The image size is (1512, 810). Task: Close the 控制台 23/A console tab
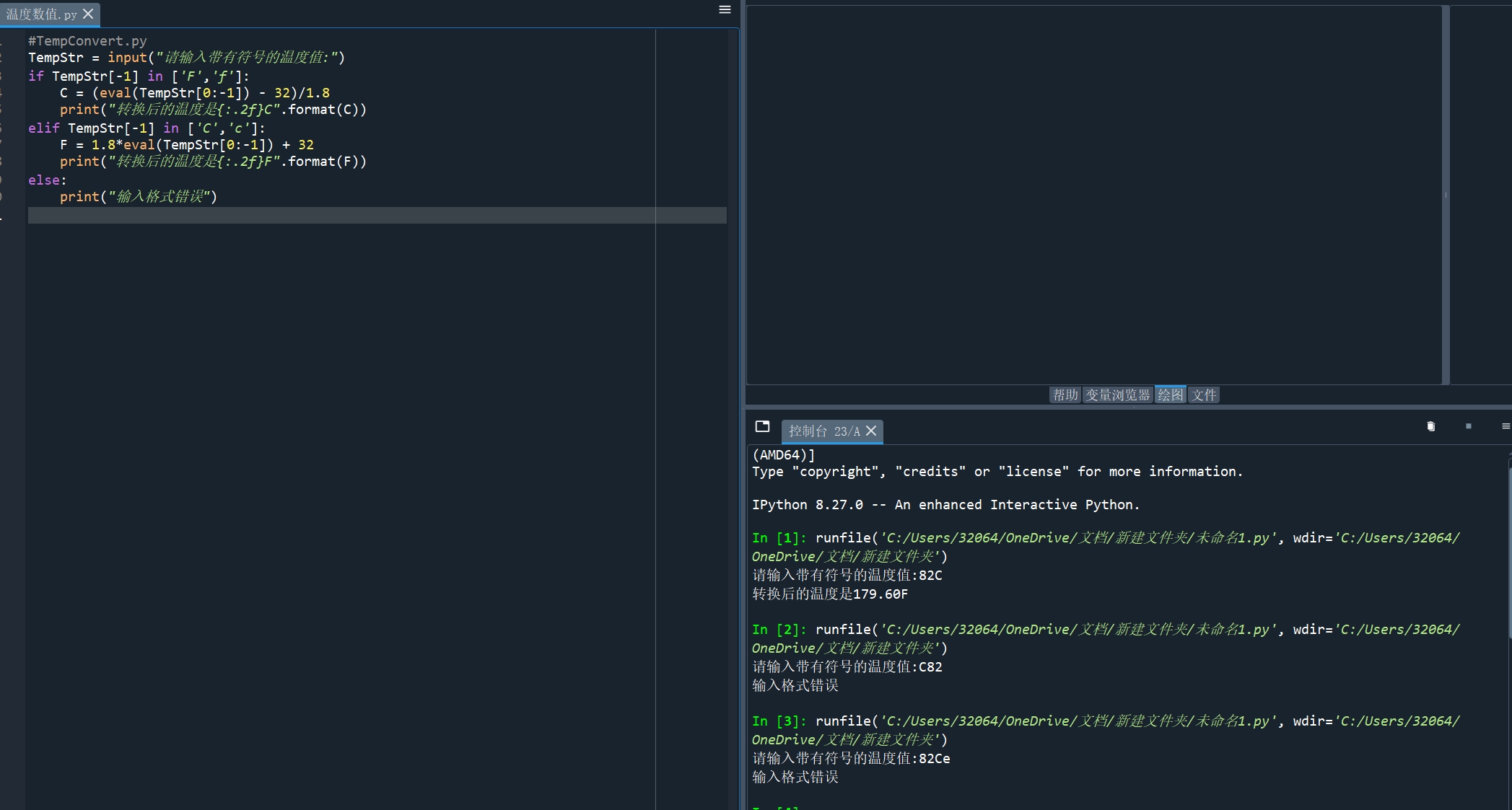coord(871,431)
